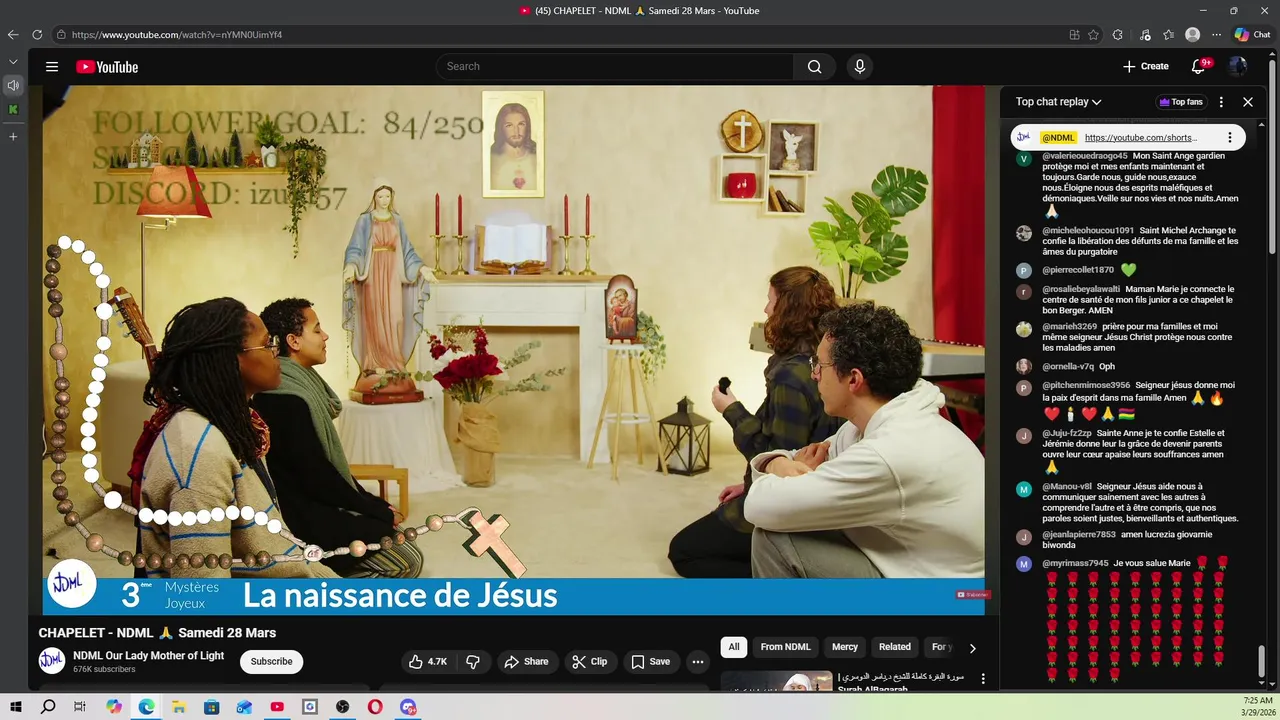Select the Mercy filter chip
This screenshot has height=720, width=1280.
pos(845,647)
